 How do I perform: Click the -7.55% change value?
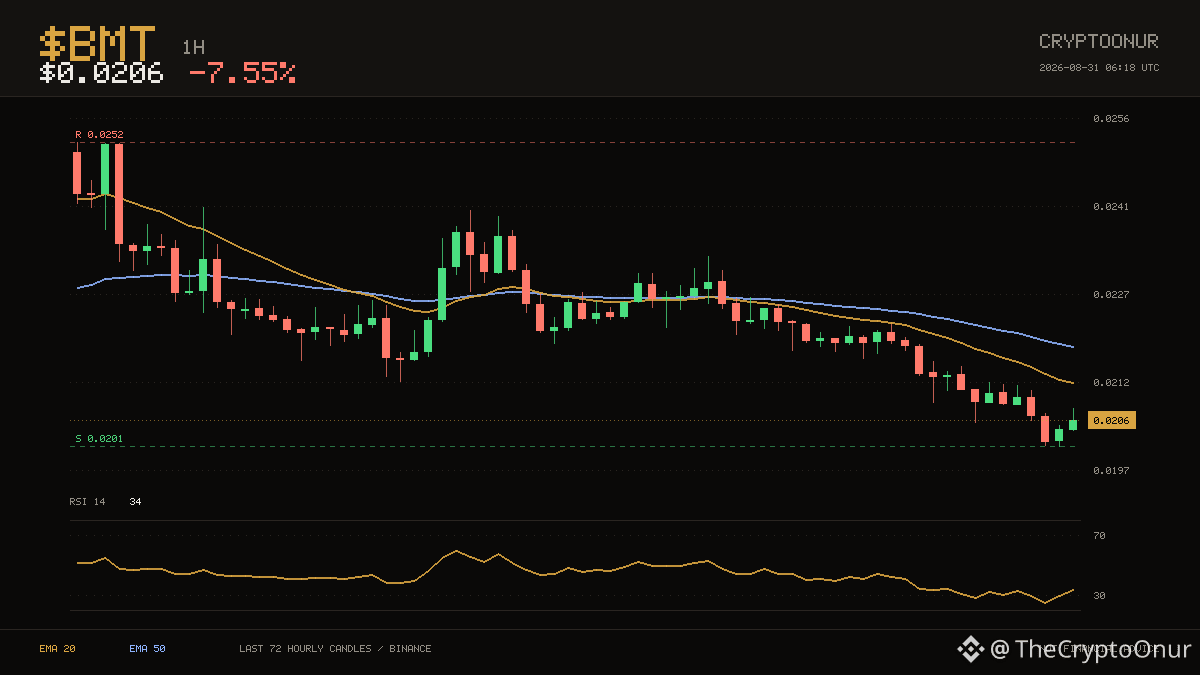pos(242,74)
